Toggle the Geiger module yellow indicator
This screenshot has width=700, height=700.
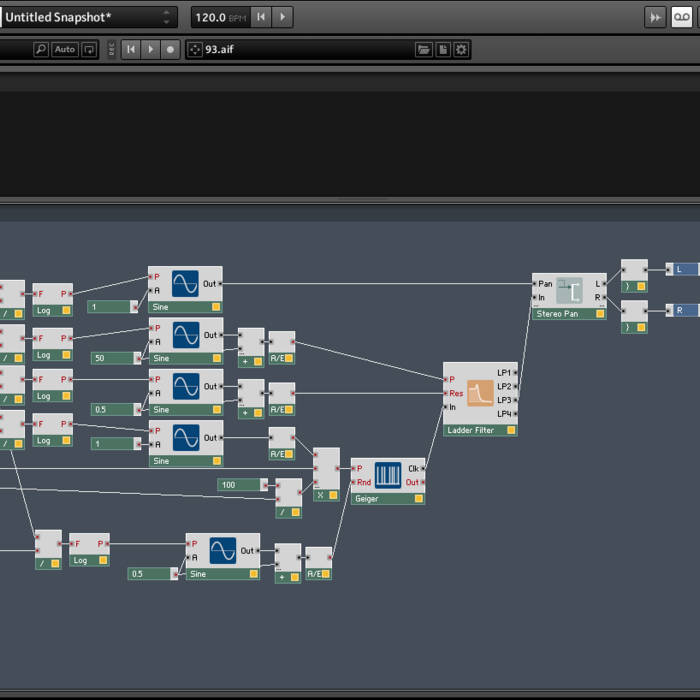(x=419, y=498)
